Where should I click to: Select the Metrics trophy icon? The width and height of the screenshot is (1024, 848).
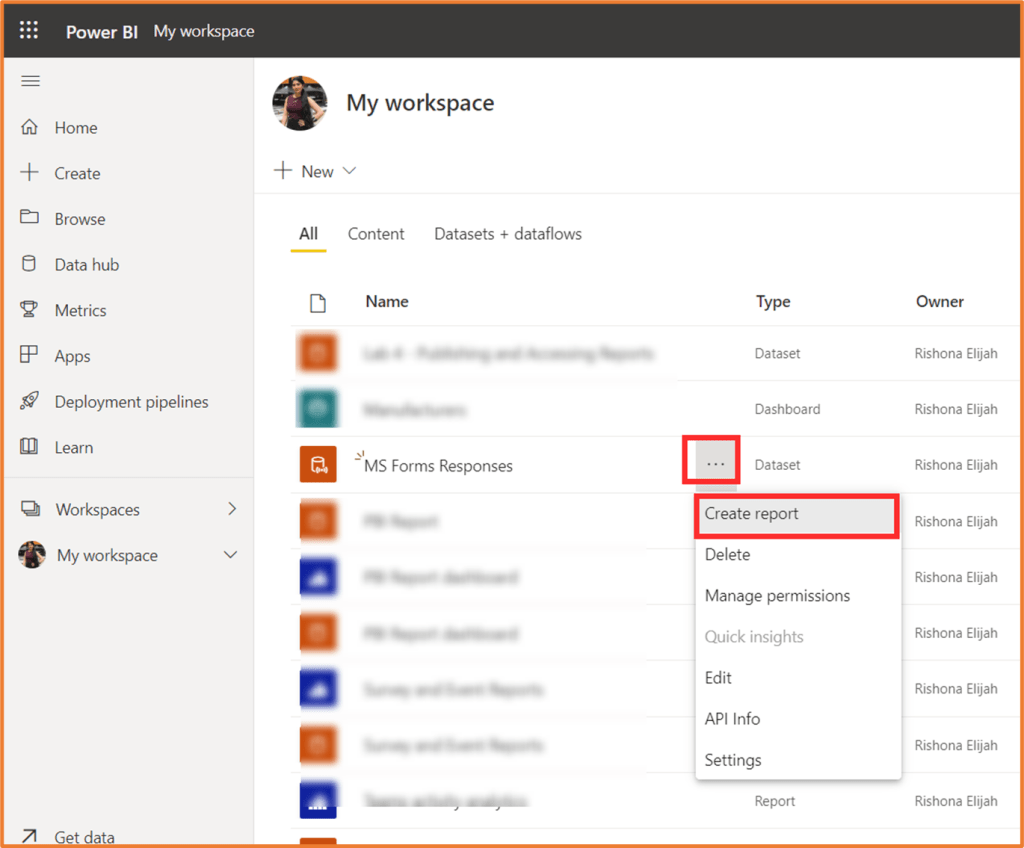(x=30, y=310)
